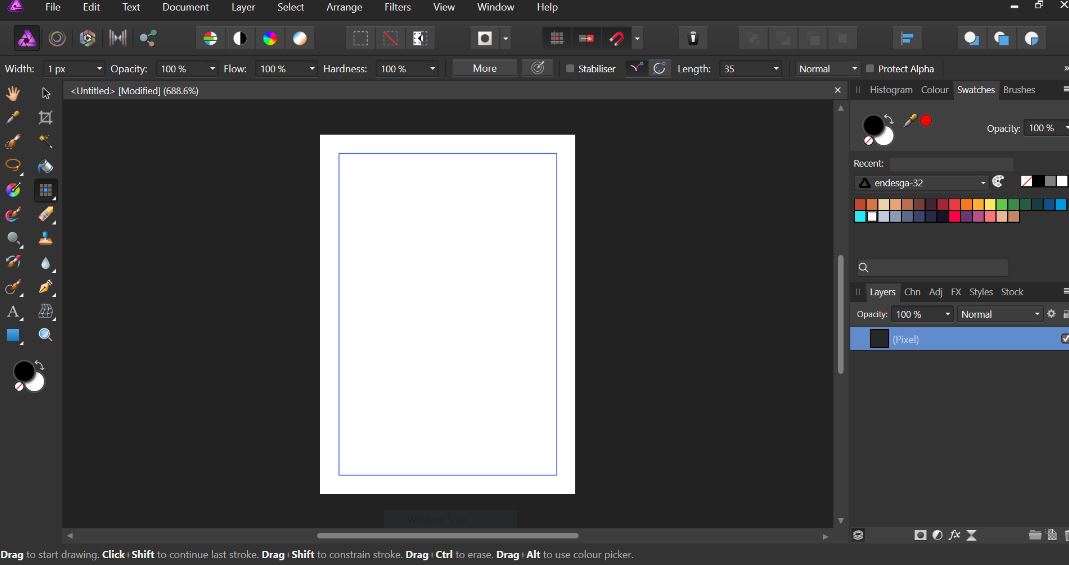Switch to Develop Persona

click(x=87, y=38)
